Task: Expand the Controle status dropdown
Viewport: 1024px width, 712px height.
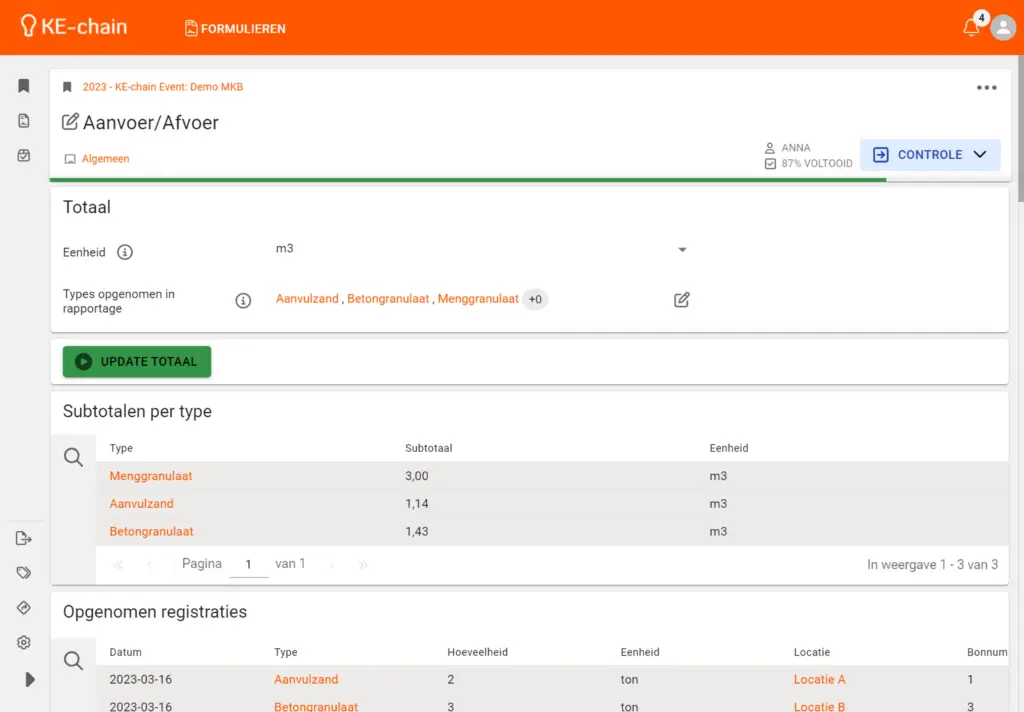Action: click(979, 155)
